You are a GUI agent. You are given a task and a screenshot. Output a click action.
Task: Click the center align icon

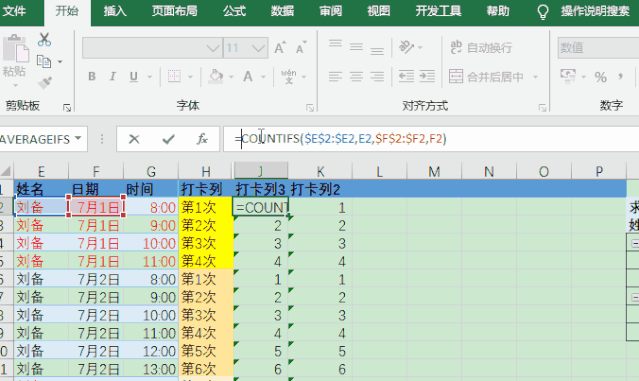[x=356, y=76]
